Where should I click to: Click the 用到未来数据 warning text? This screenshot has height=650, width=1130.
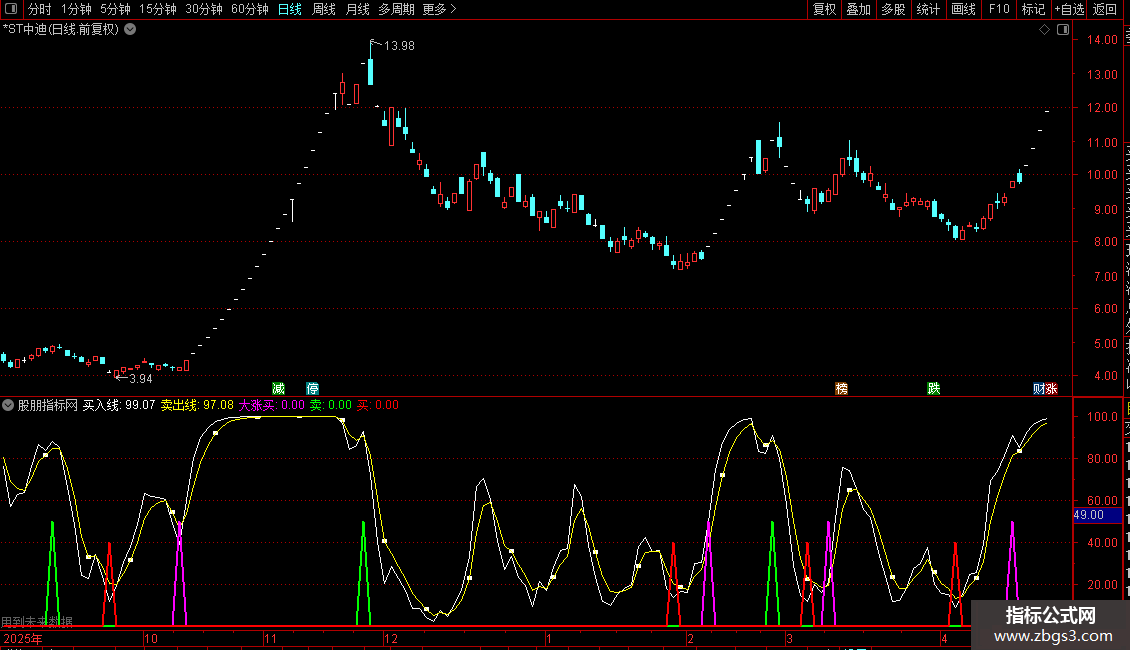point(37,621)
